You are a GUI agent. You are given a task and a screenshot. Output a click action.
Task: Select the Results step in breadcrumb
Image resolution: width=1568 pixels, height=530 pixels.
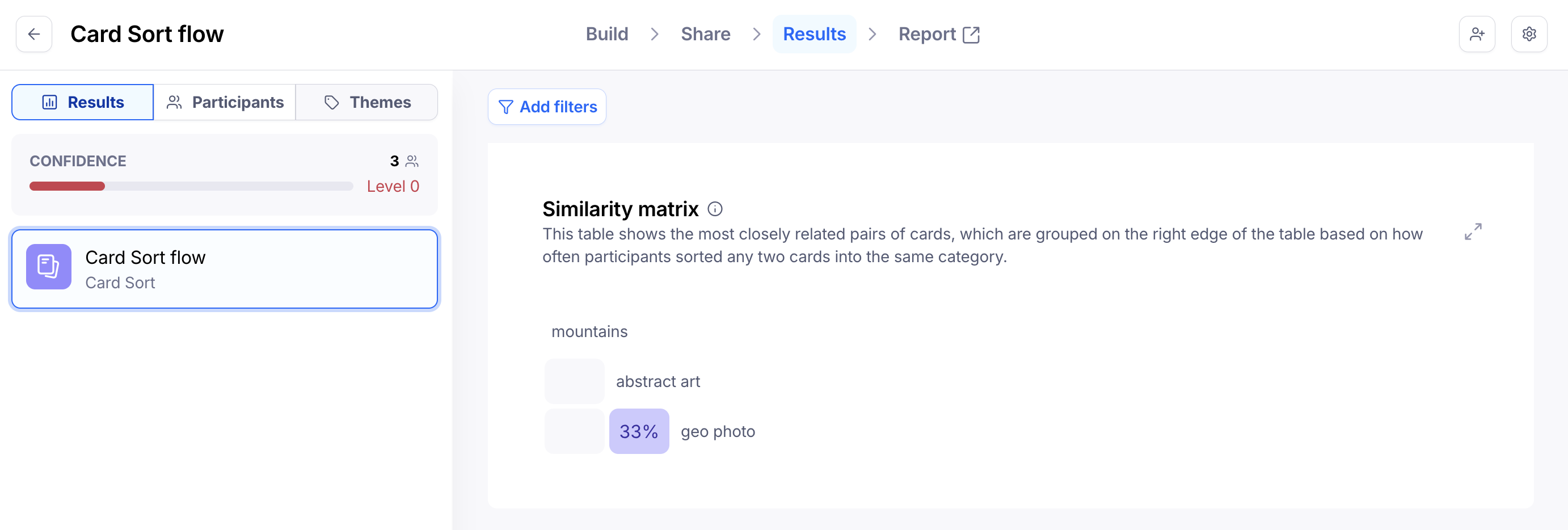814,34
